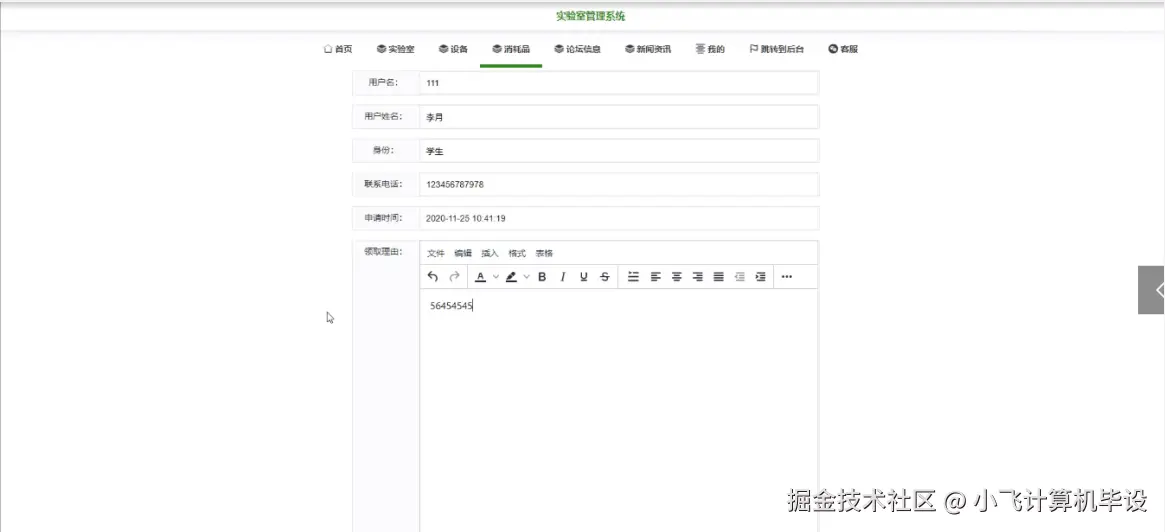This screenshot has height=532, width=1165.
Task: Click the 用户姓名 field with 李月
Action: (x=619, y=117)
